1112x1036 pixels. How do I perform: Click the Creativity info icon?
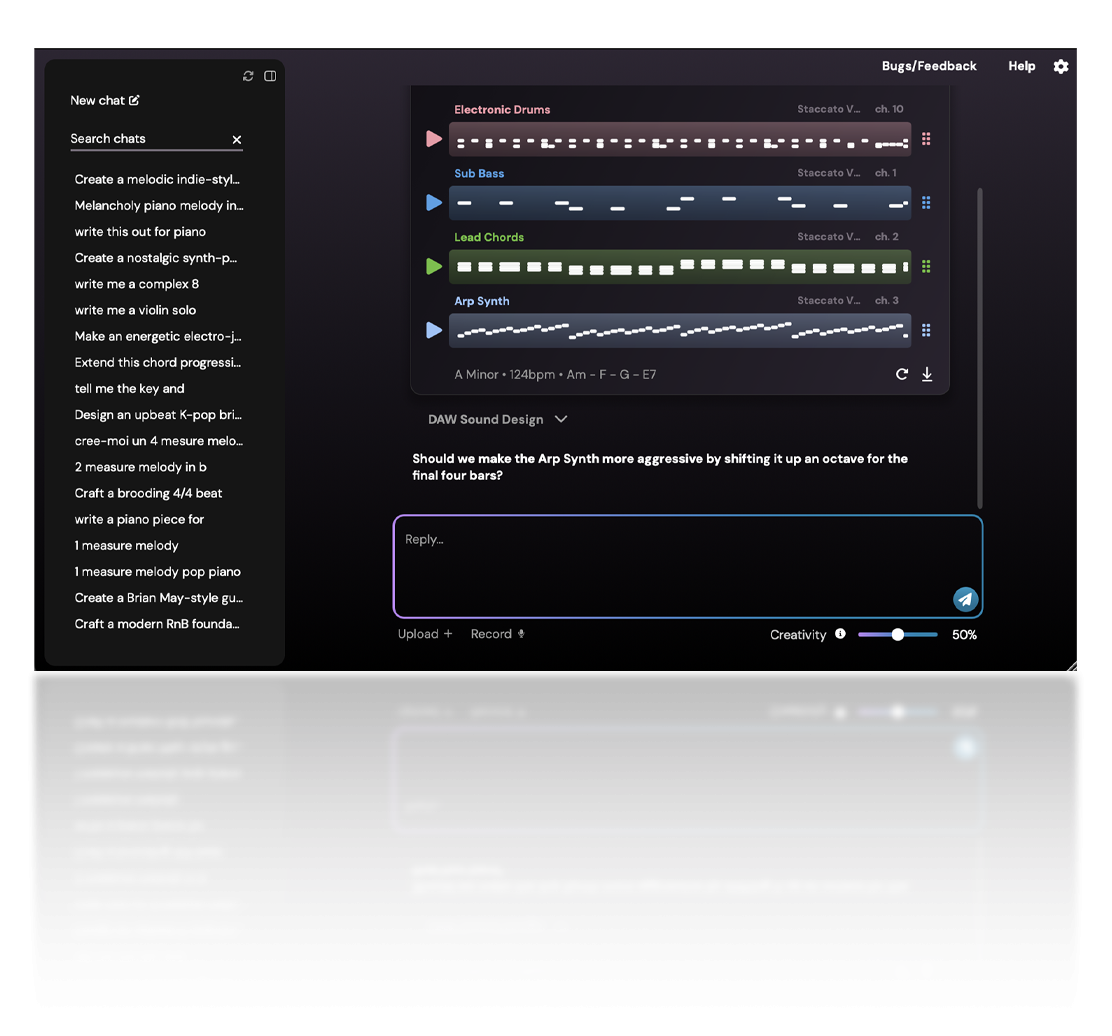[x=840, y=634]
